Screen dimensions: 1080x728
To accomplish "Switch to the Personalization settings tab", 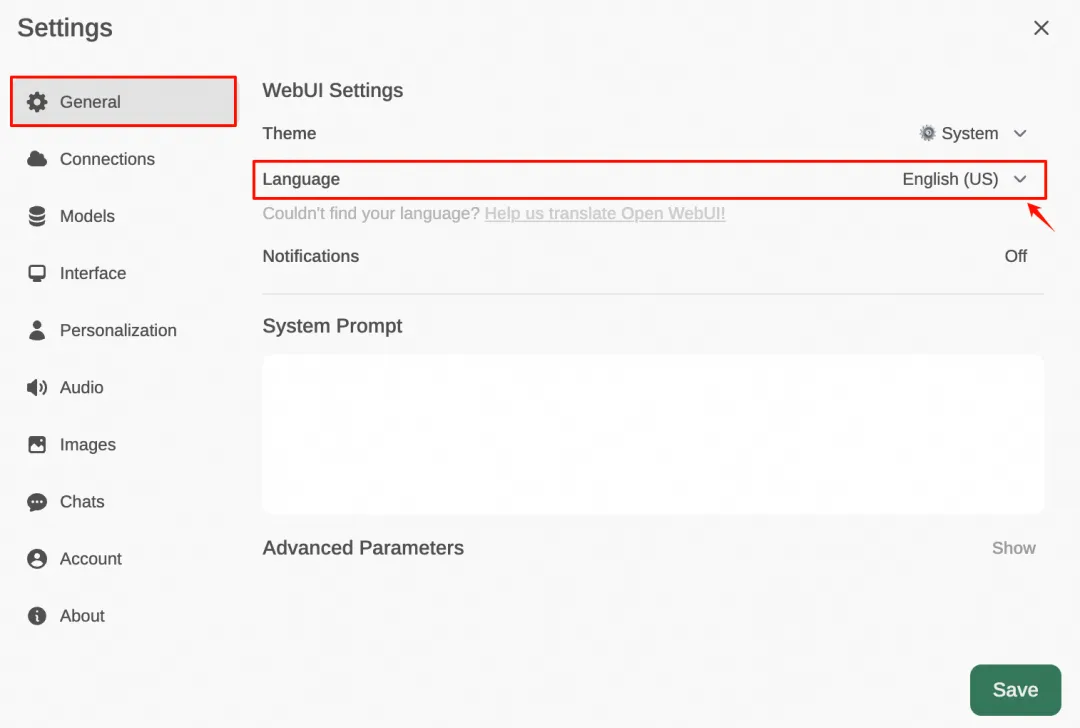I will [118, 330].
